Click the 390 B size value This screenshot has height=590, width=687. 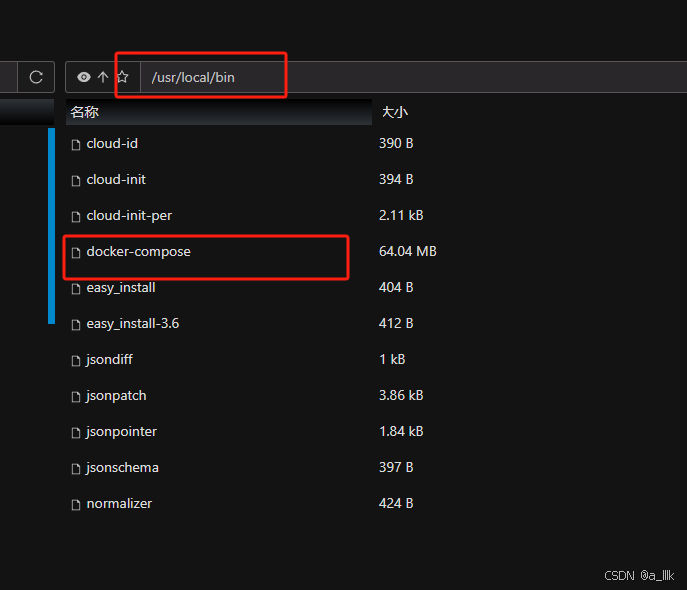[x=396, y=143]
